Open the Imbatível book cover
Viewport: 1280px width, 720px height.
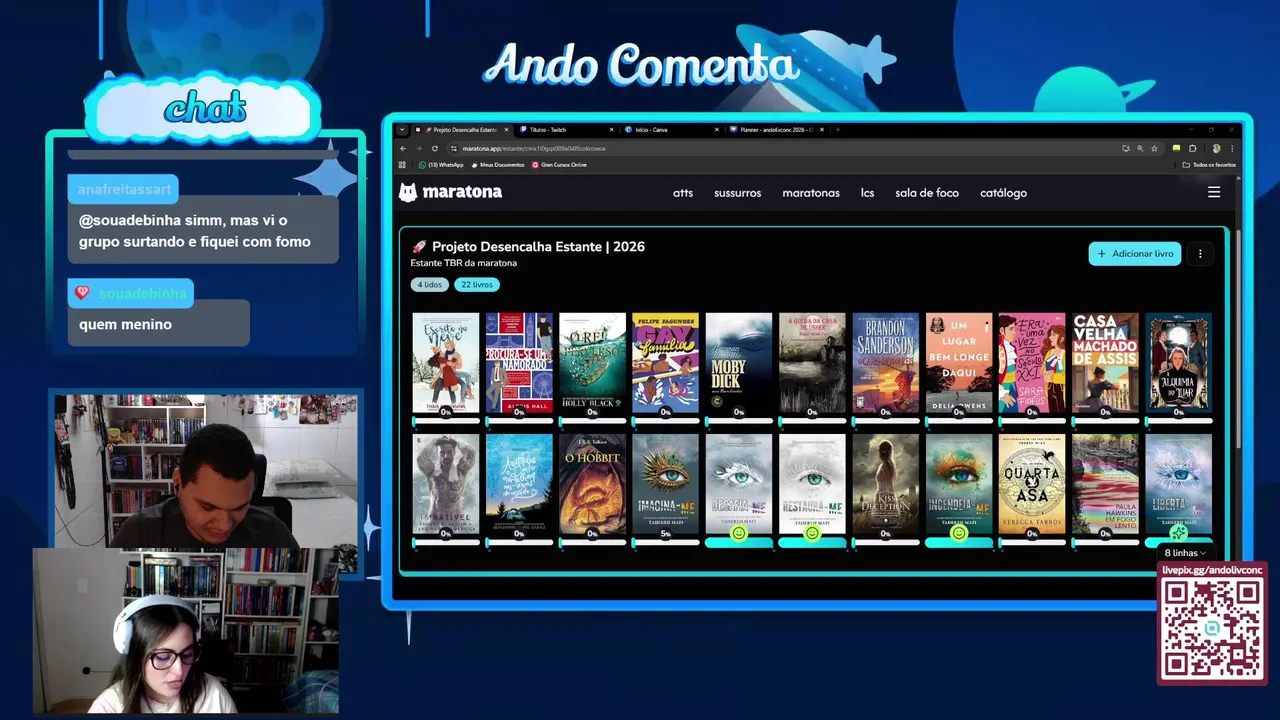pos(446,484)
